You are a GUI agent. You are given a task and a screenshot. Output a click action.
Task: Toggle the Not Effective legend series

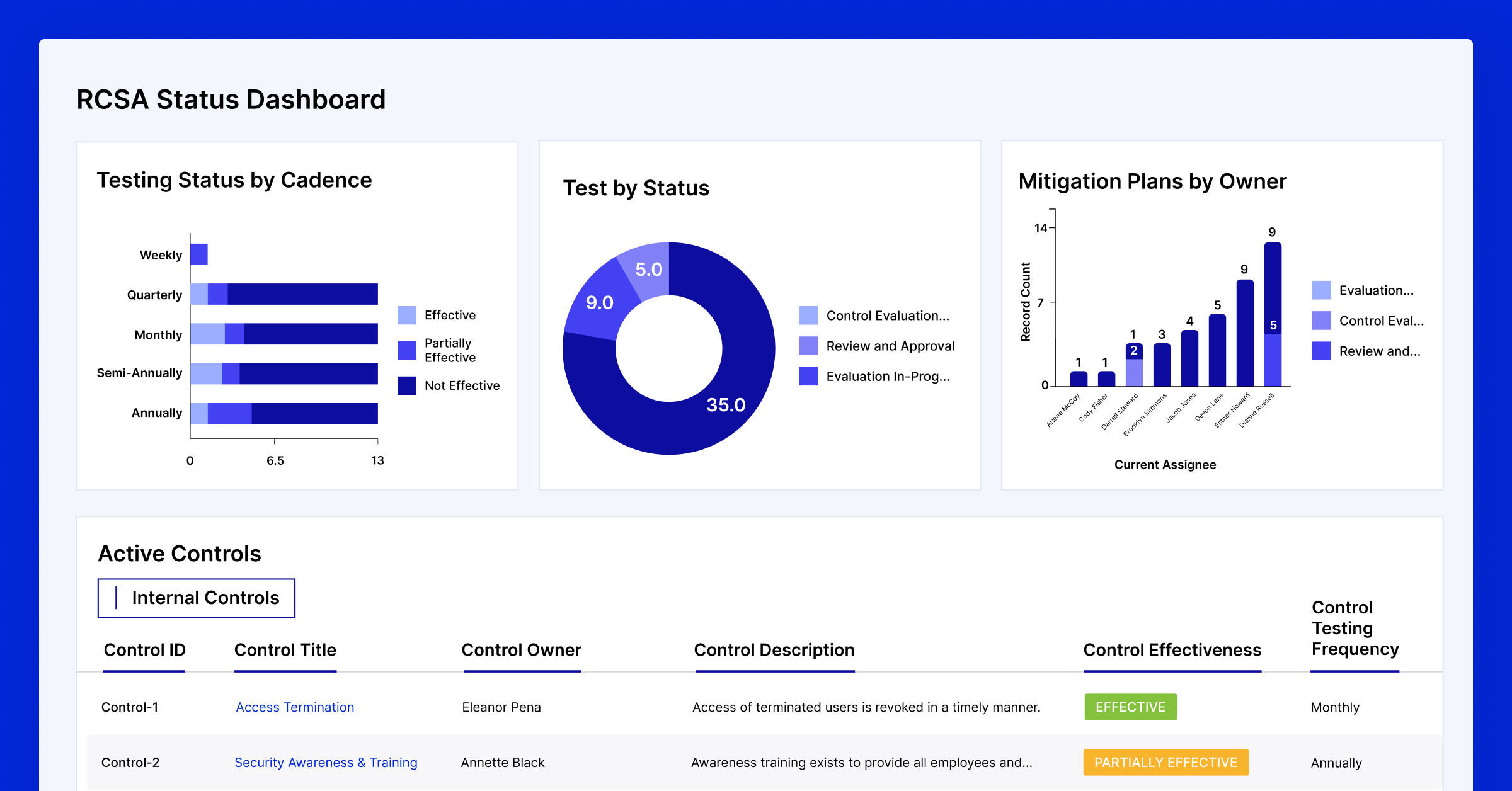pyautogui.click(x=406, y=385)
